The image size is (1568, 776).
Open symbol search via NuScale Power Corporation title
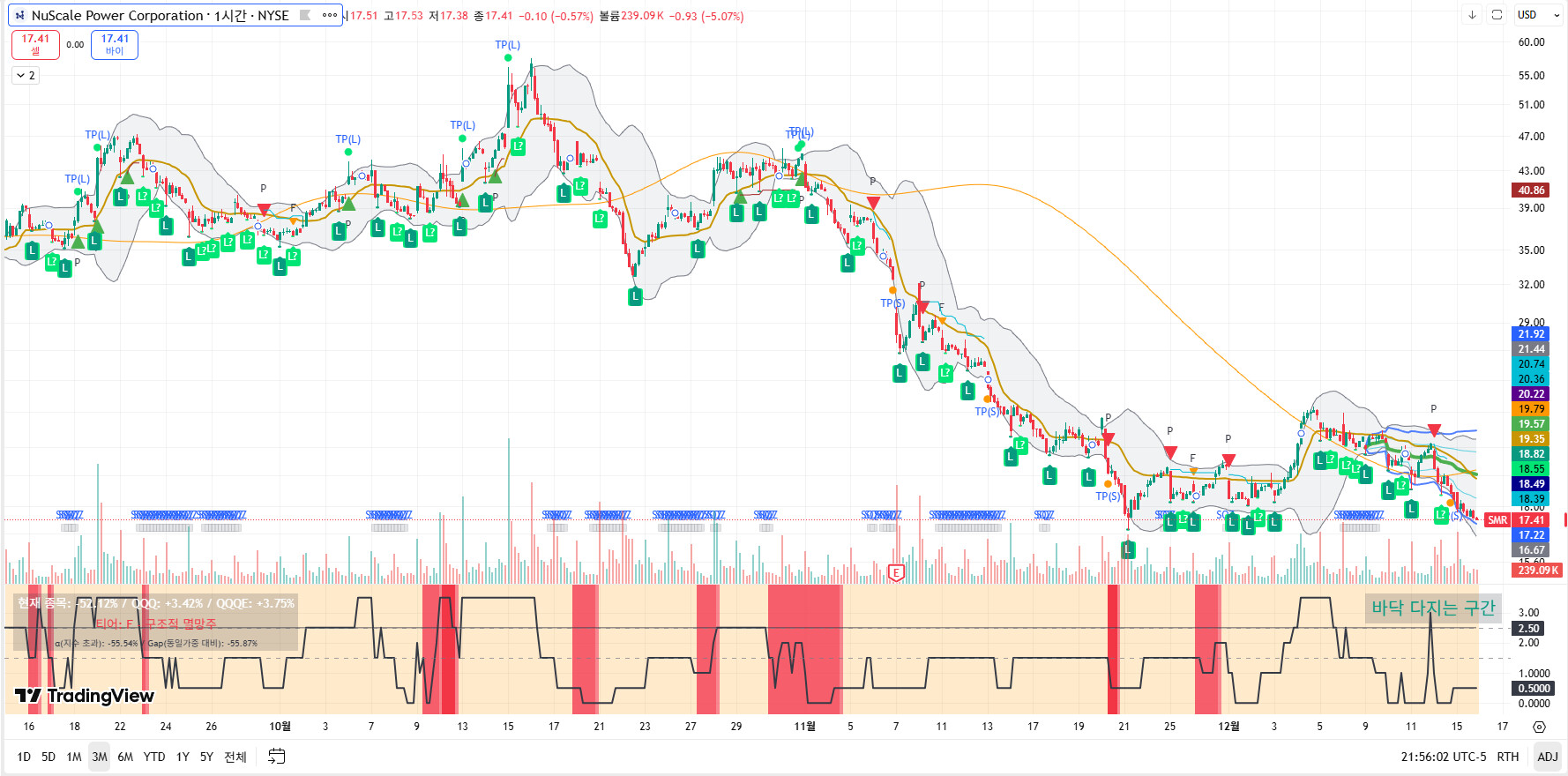tap(117, 15)
